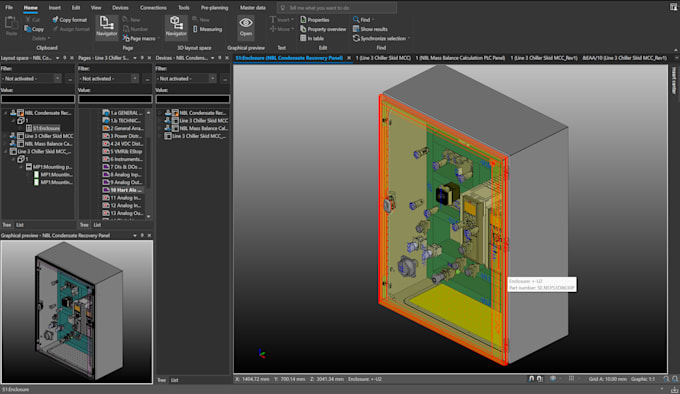The height and width of the screenshot is (394, 680).
Task: Click the Measuring tool
Action: 207,29
